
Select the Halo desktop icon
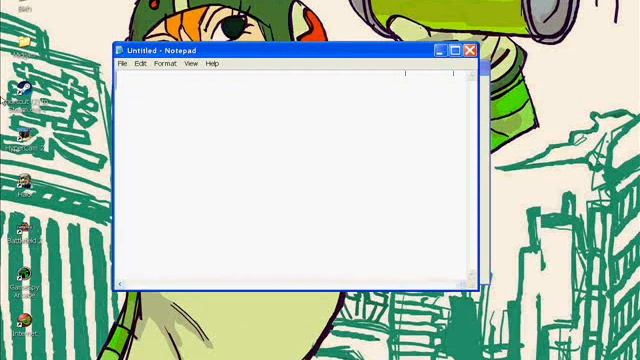24,181
